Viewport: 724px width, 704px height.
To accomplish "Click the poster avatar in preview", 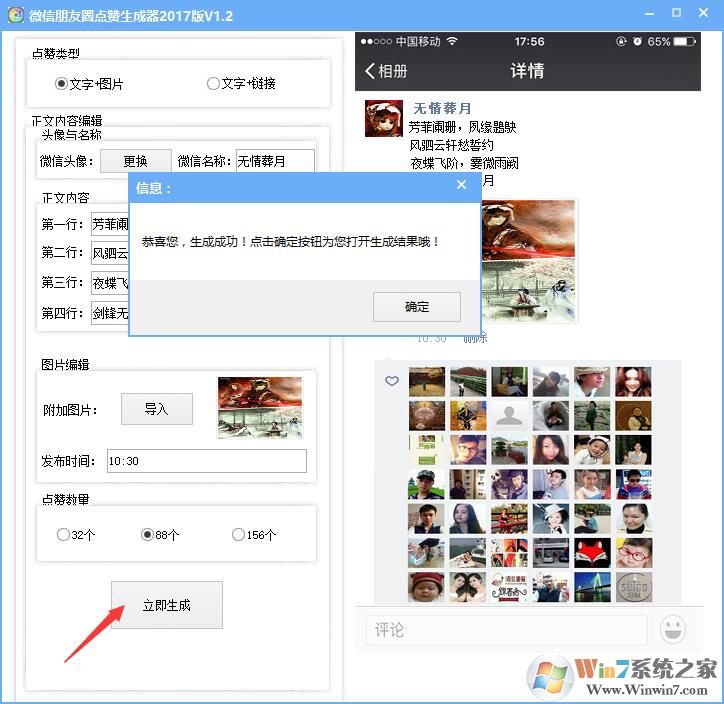I will point(384,119).
